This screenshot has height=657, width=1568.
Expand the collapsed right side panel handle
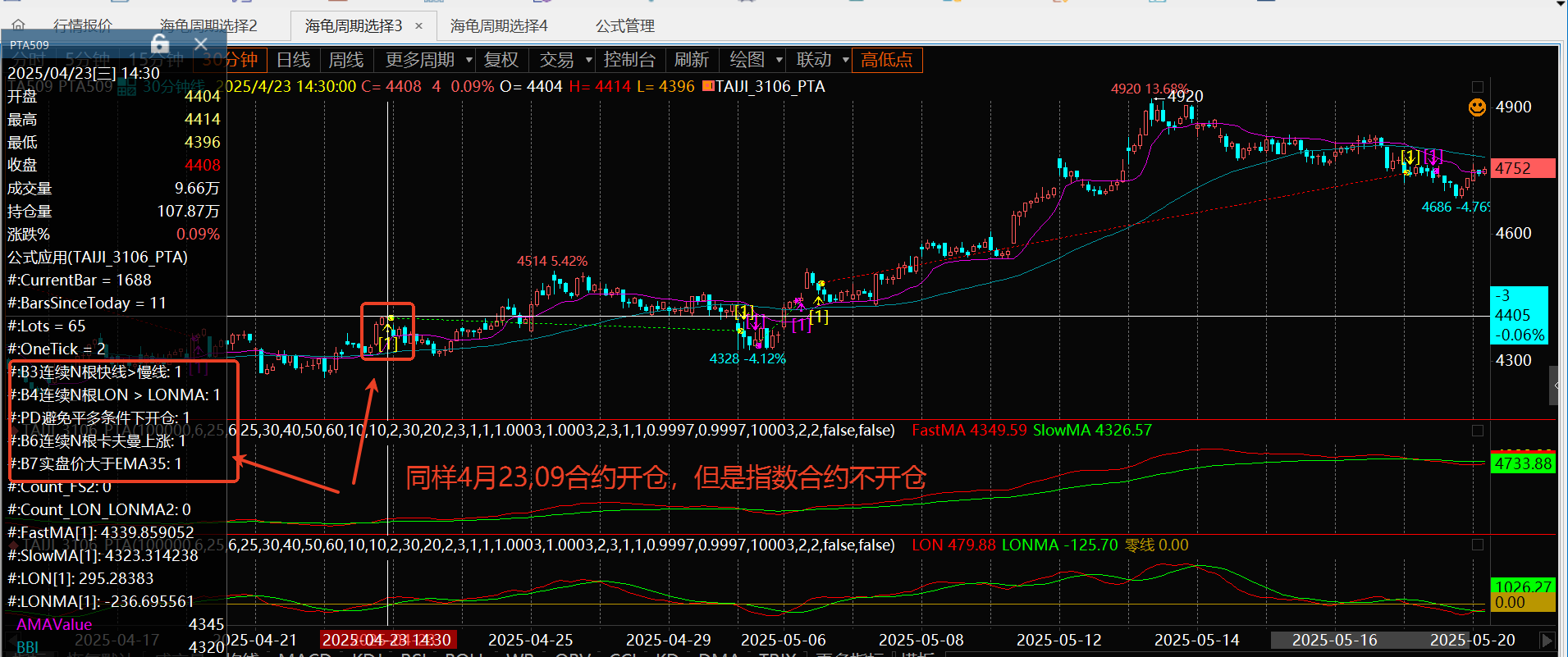coord(1556,386)
